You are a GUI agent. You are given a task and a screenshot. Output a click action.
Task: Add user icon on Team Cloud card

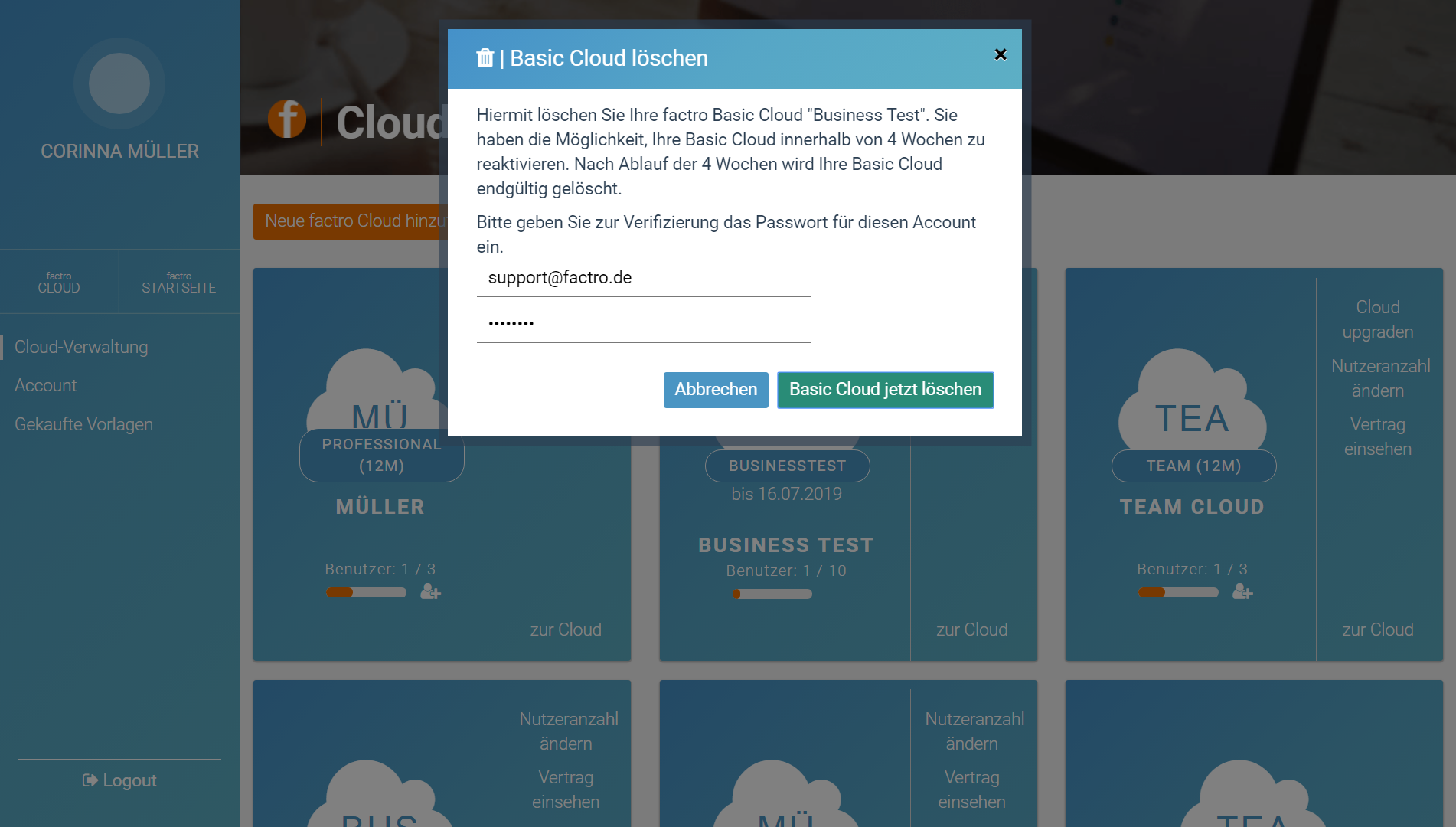click(x=1242, y=592)
